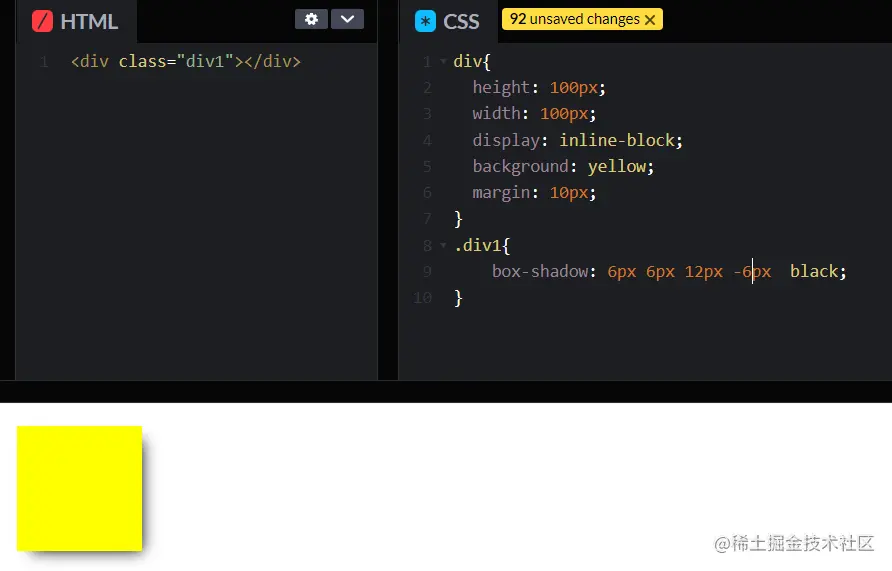Click the yellow box in preview
This screenshot has height=571, width=892.
tap(79, 488)
